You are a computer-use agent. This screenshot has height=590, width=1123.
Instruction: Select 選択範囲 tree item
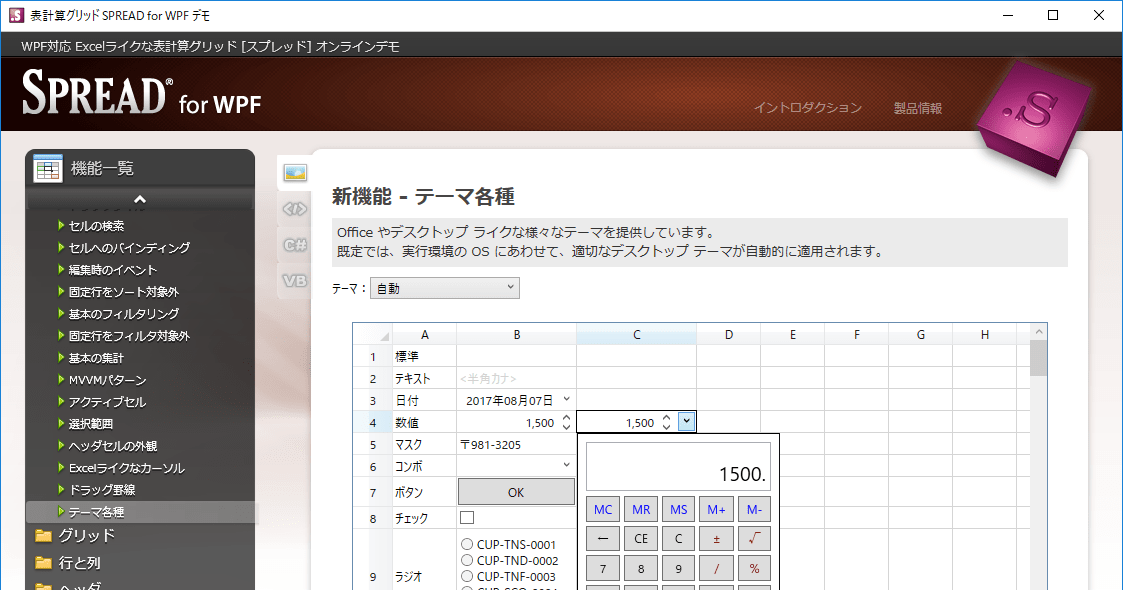point(90,424)
